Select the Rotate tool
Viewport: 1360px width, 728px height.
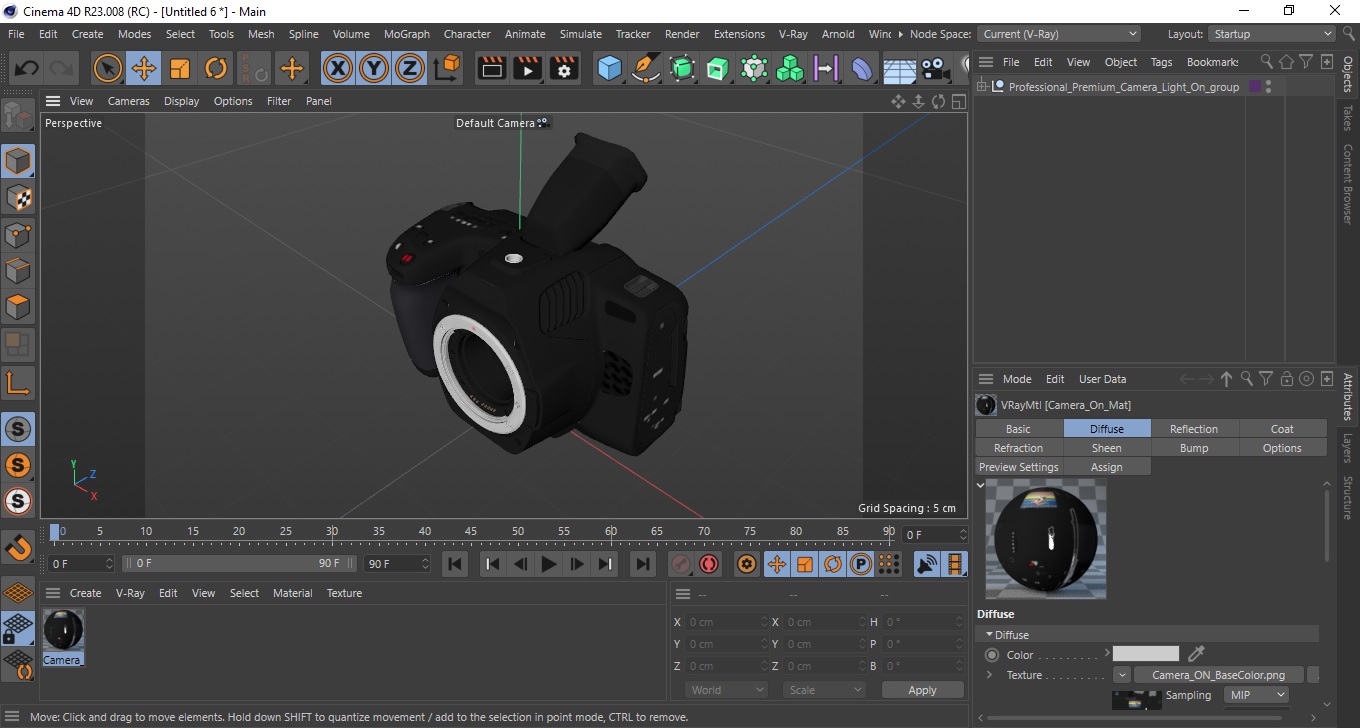pyautogui.click(x=216, y=69)
